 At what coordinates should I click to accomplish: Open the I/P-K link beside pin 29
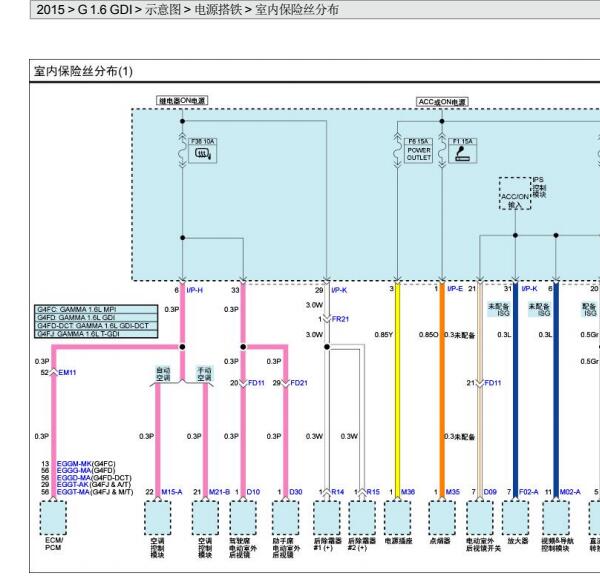(339, 290)
